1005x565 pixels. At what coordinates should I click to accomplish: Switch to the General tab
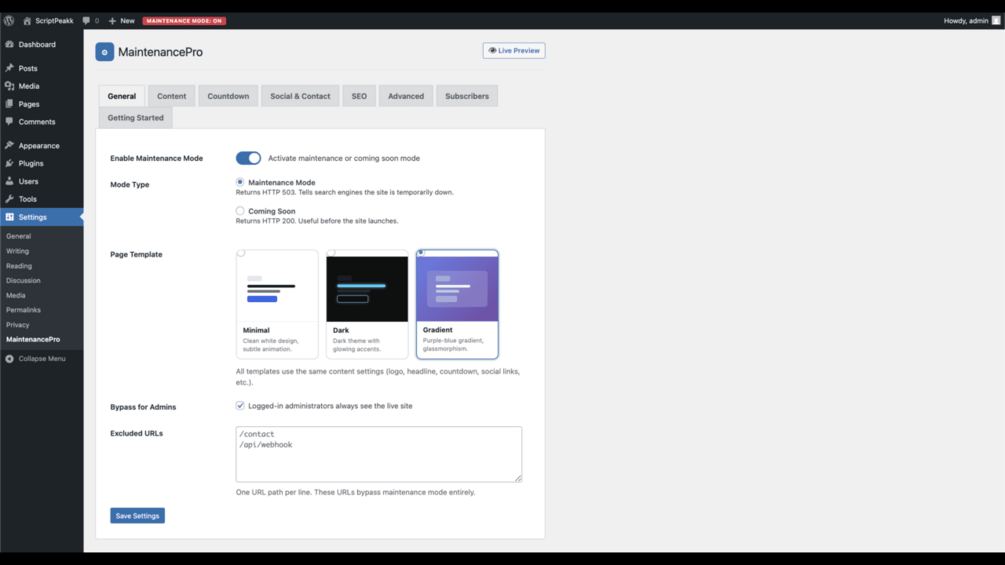(x=122, y=96)
